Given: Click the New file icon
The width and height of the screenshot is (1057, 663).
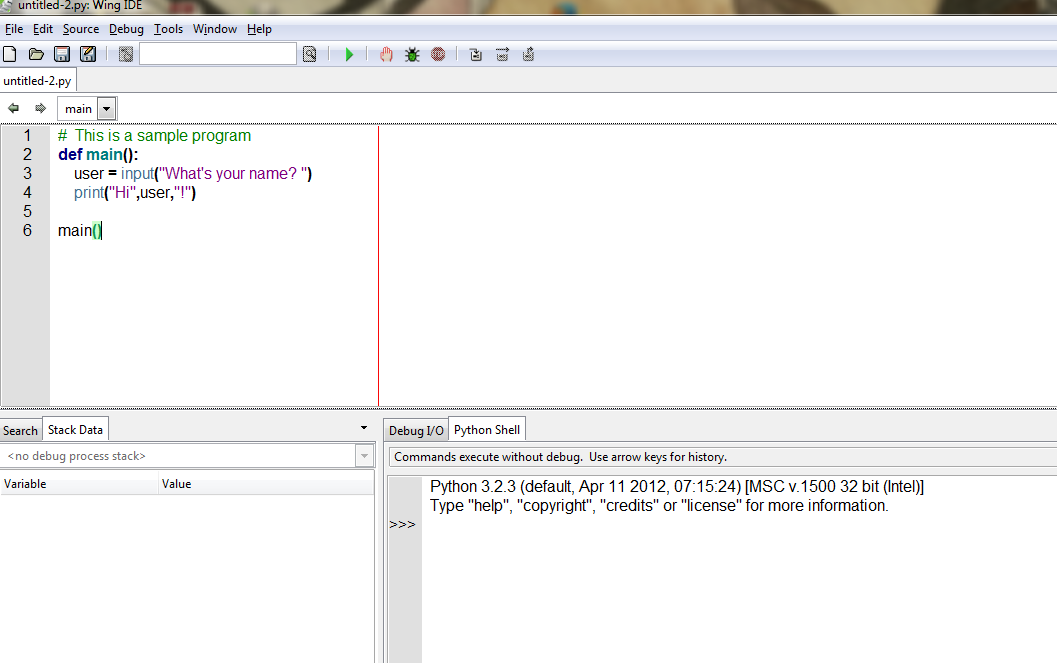Looking at the screenshot, I should [x=10, y=54].
